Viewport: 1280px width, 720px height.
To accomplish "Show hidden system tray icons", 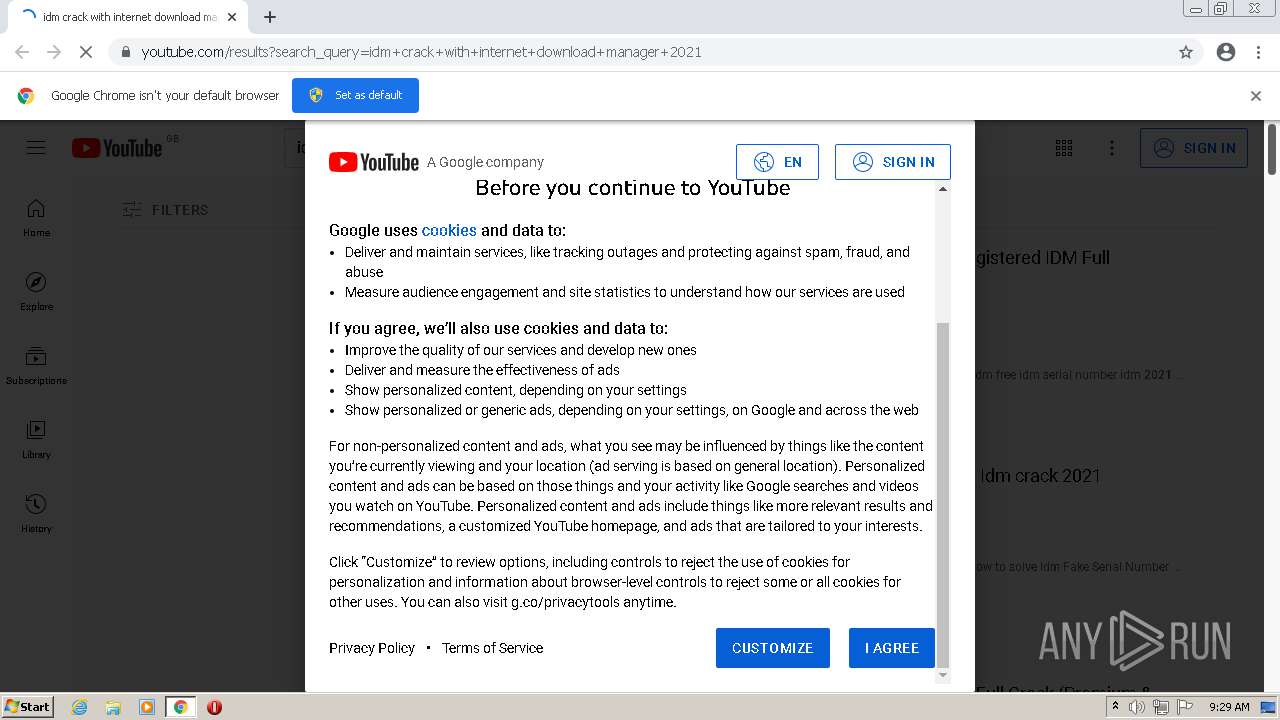I will coord(1115,707).
